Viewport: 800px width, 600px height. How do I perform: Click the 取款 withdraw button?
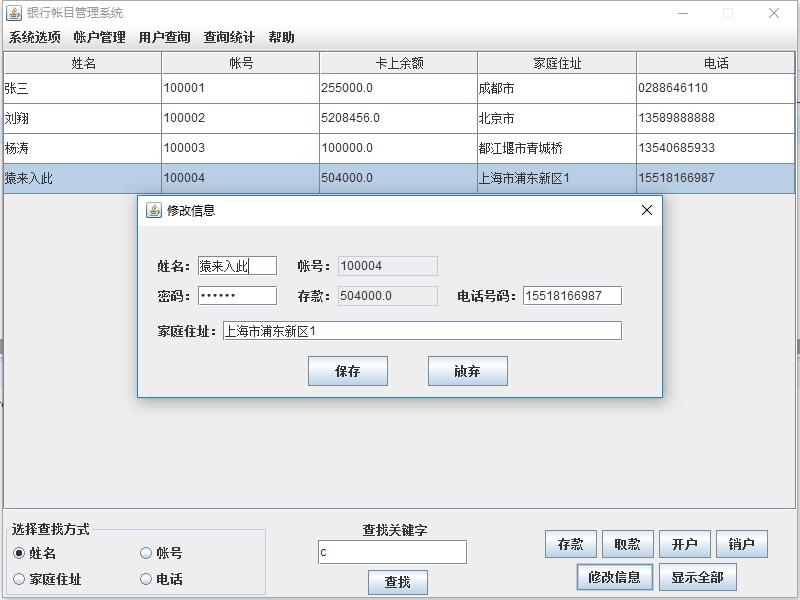click(x=628, y=543)
